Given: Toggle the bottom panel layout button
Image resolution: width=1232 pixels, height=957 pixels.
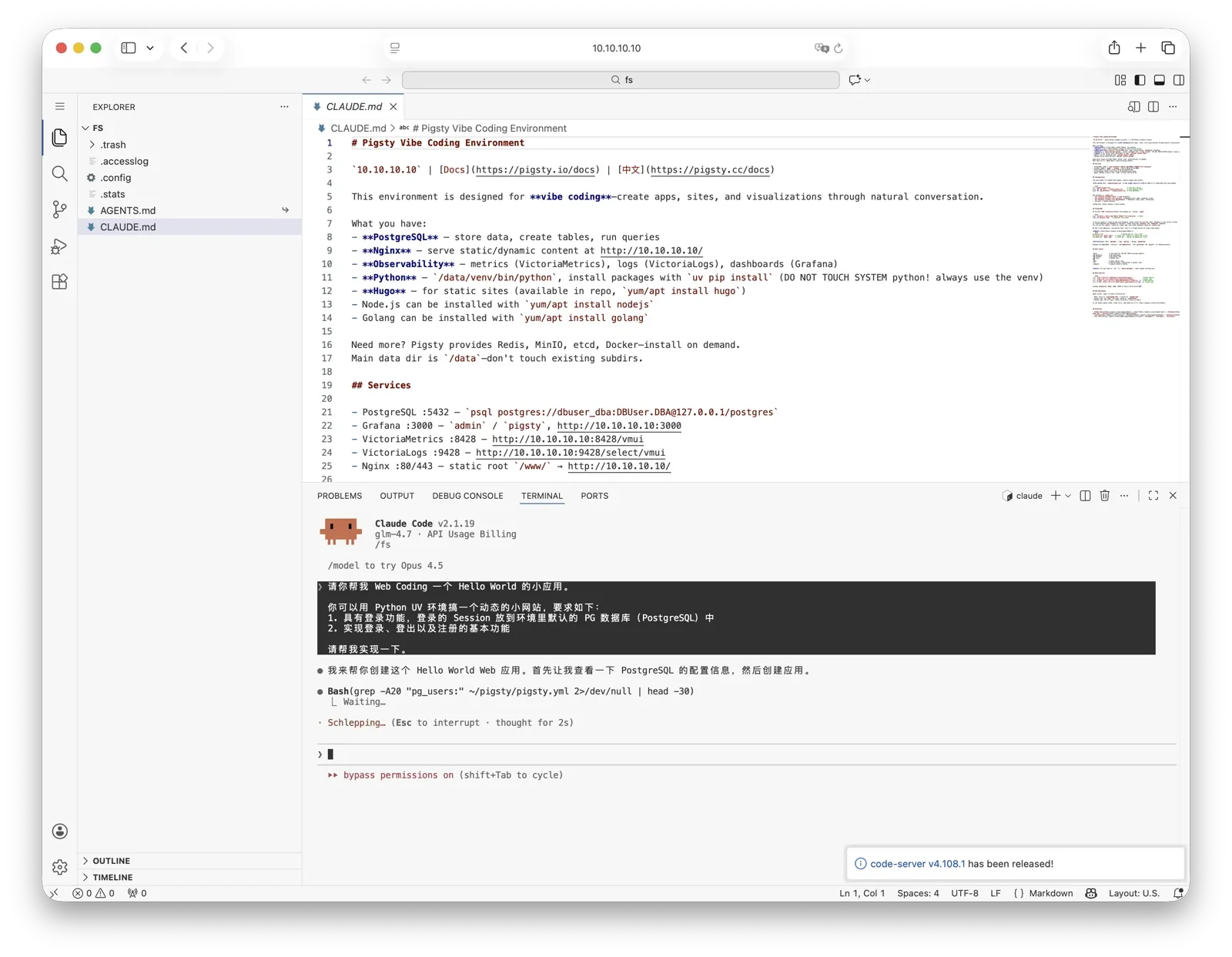Looking at the screenshot, I should pos(1159,80).
